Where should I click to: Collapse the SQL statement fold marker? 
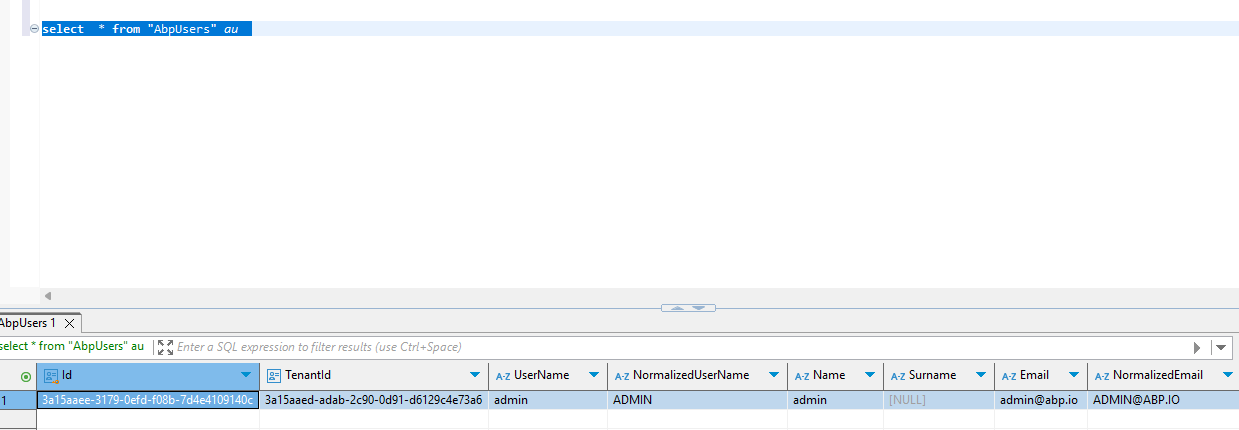pyautogui.click(x=35, y=29)
